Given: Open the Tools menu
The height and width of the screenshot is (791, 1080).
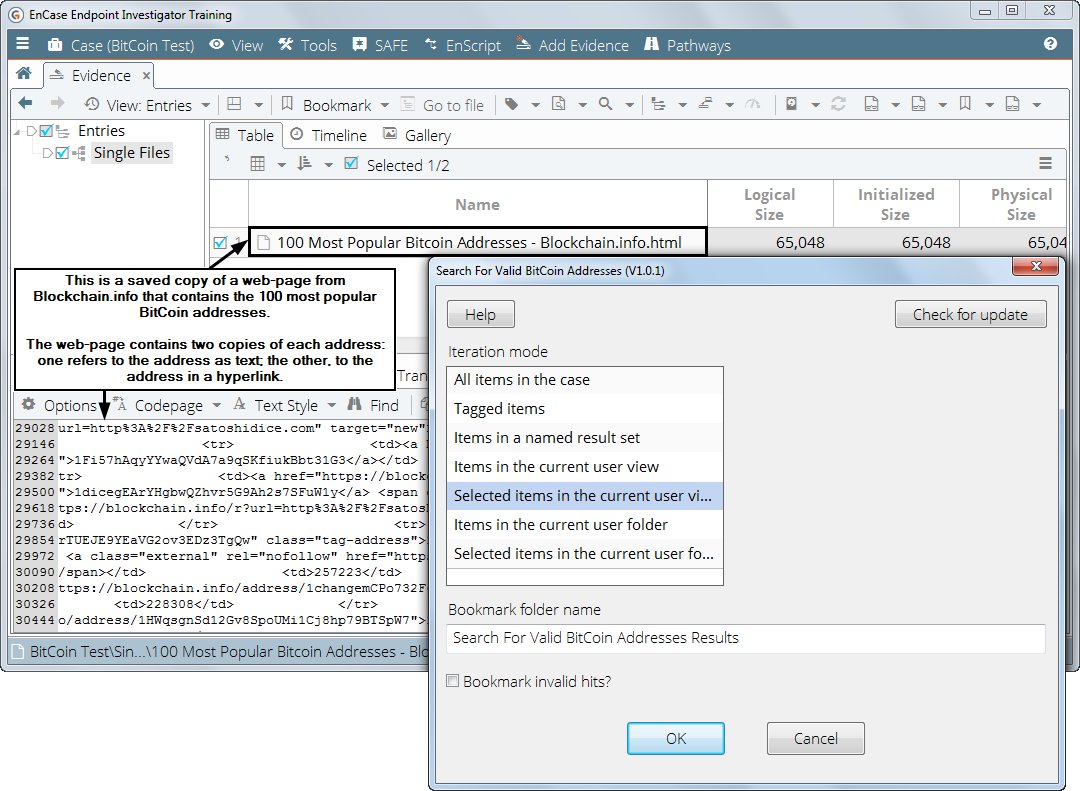Looking at the screenshot, I should 307,45.
